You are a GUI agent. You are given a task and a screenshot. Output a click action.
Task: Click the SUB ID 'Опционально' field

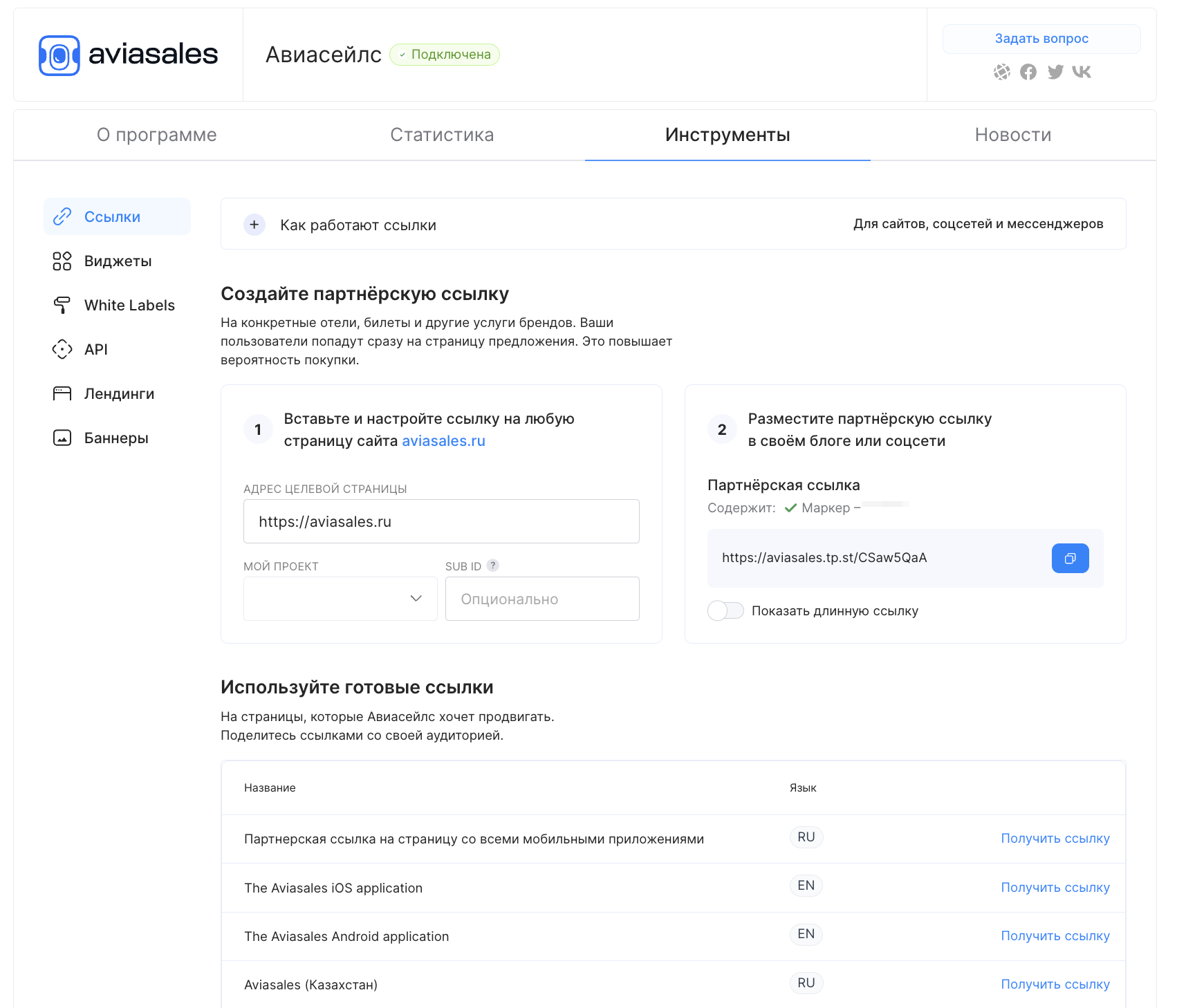(542, 599)
